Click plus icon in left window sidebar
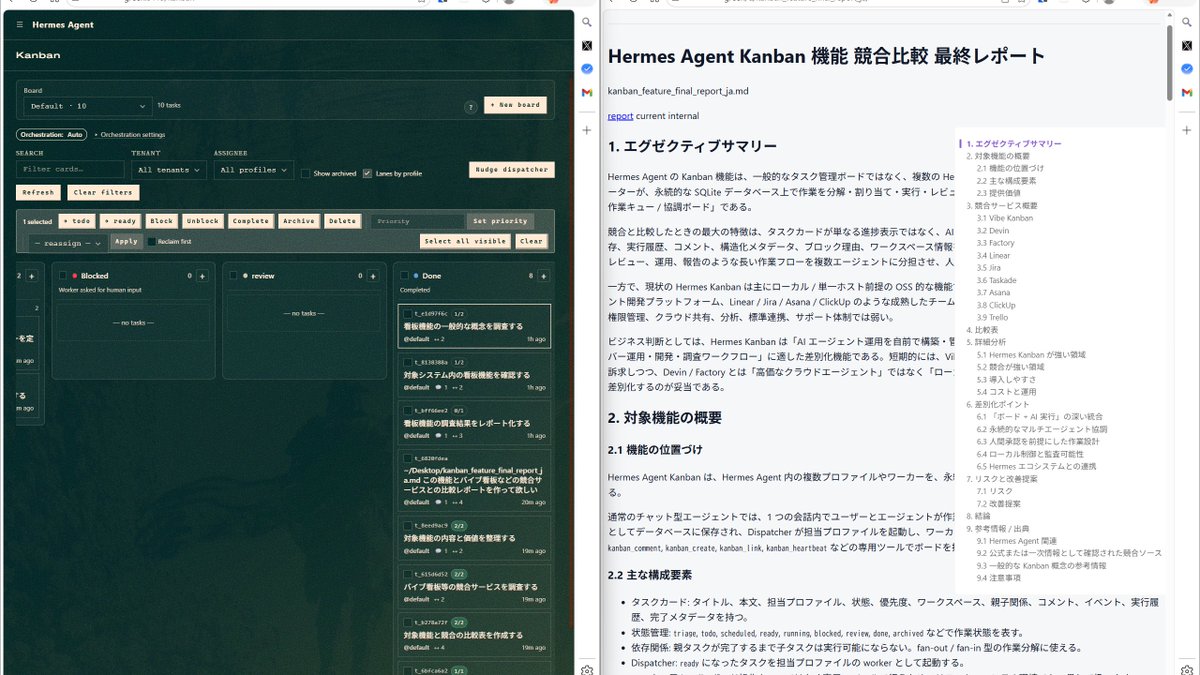 (x=587, y=130)
